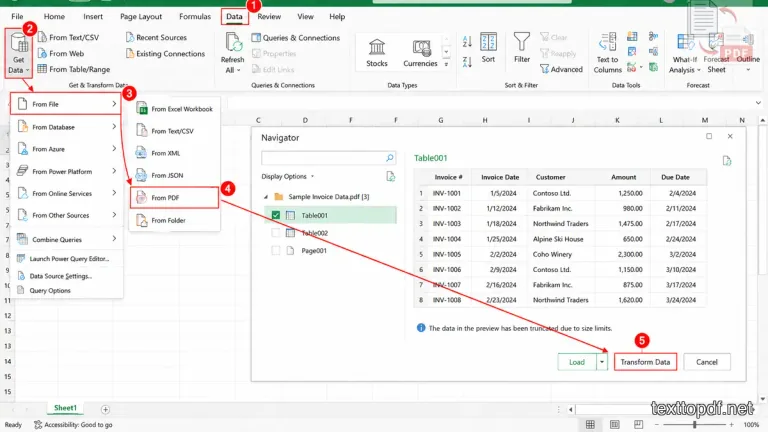
Task: Collapse Sample Invoice Data.pdf node
Action: [x=265, y=197]
